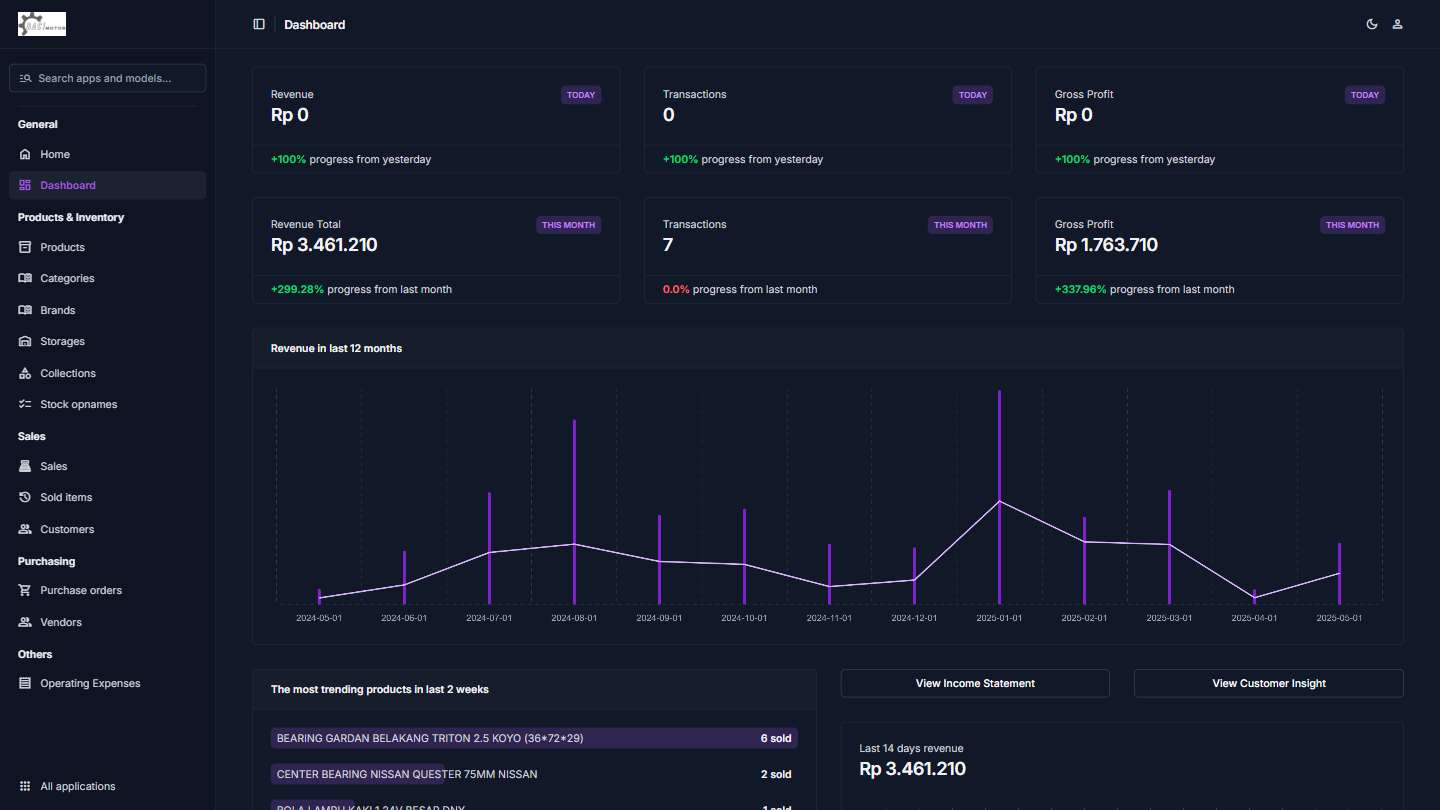Click the Categories icon

25,278
